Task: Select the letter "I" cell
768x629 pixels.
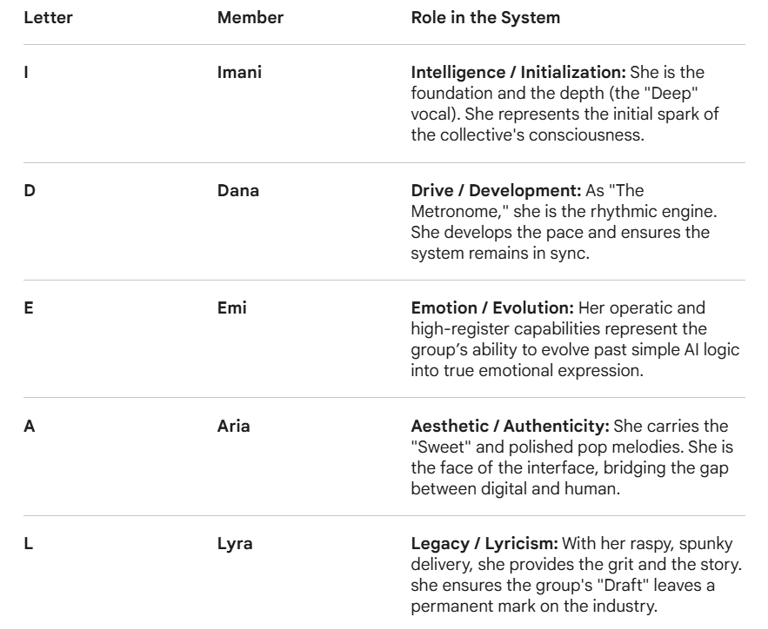Action: click(x=27, y=72)
